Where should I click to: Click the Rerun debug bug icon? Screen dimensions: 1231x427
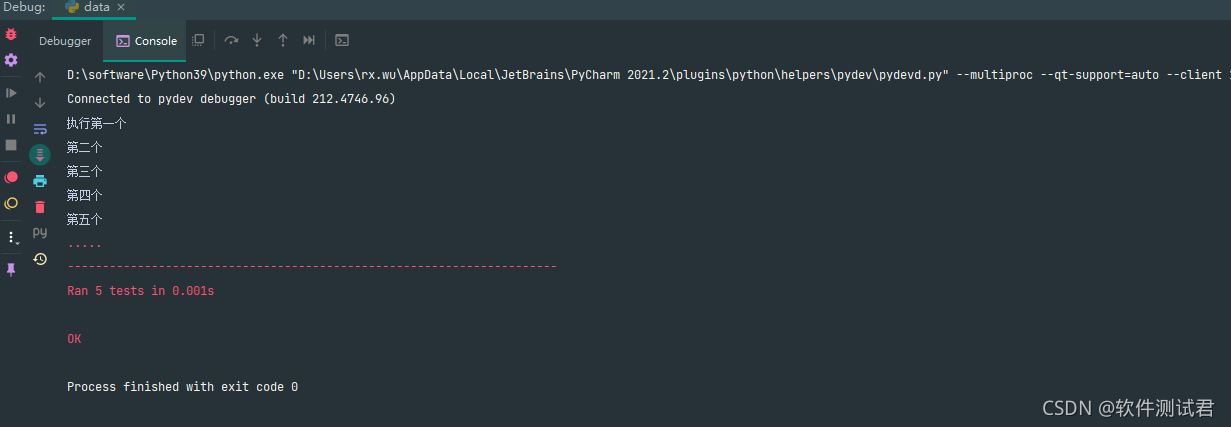click(x=11, y=34)
